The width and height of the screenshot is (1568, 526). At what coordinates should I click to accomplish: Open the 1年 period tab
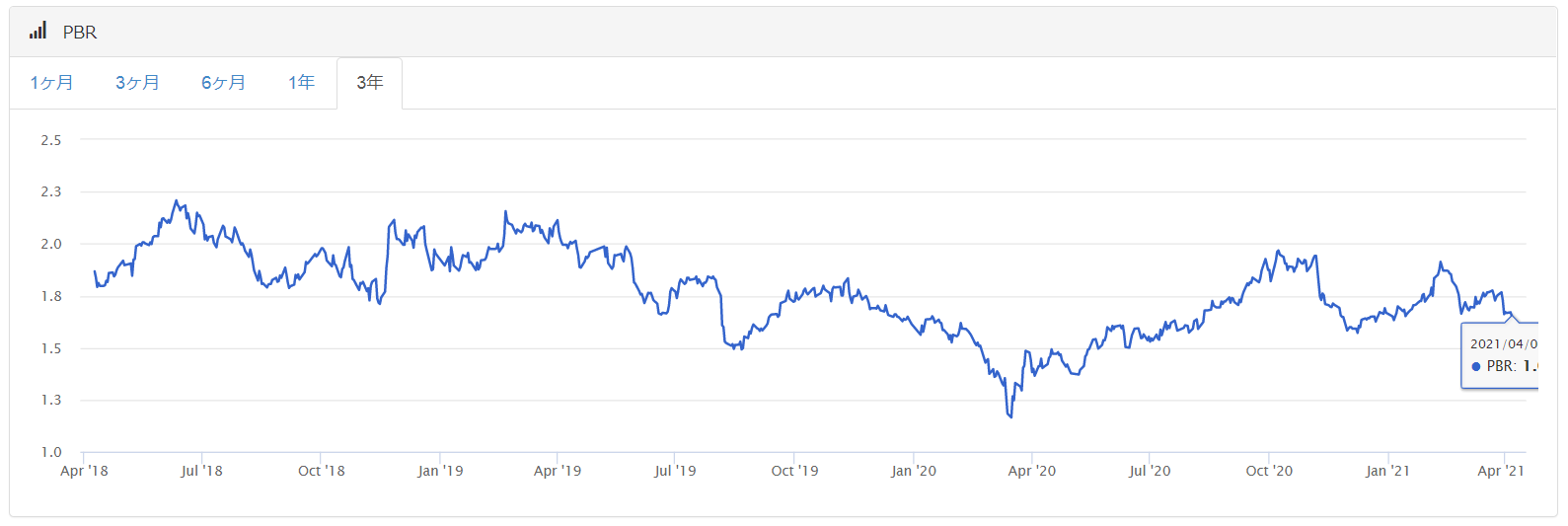pyautogui.click(x=301, y=83)
